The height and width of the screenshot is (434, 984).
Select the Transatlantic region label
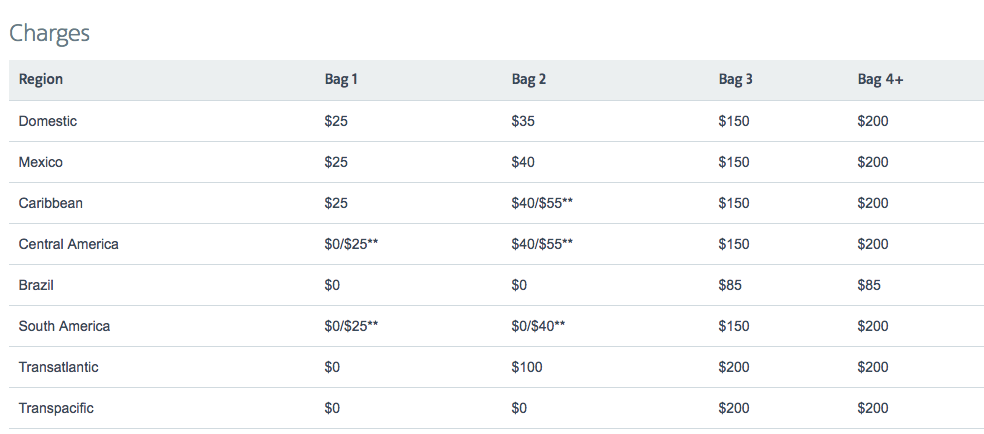(x=59, y=367)
